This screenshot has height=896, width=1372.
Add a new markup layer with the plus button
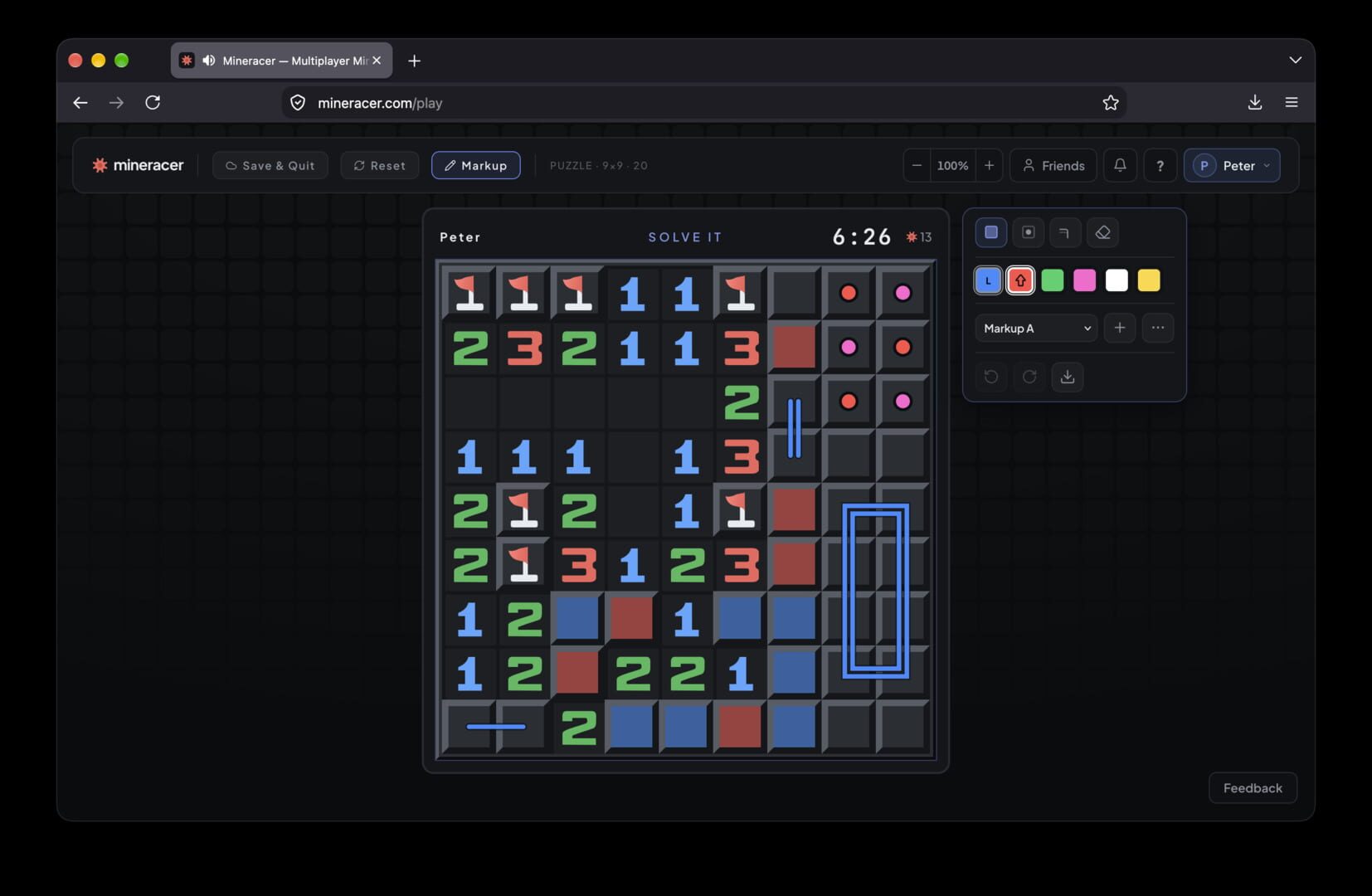[x=1120, y=328]
